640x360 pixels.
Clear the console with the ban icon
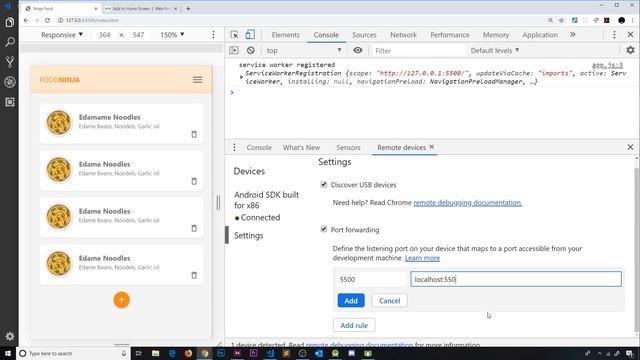[x=251, y=50]
